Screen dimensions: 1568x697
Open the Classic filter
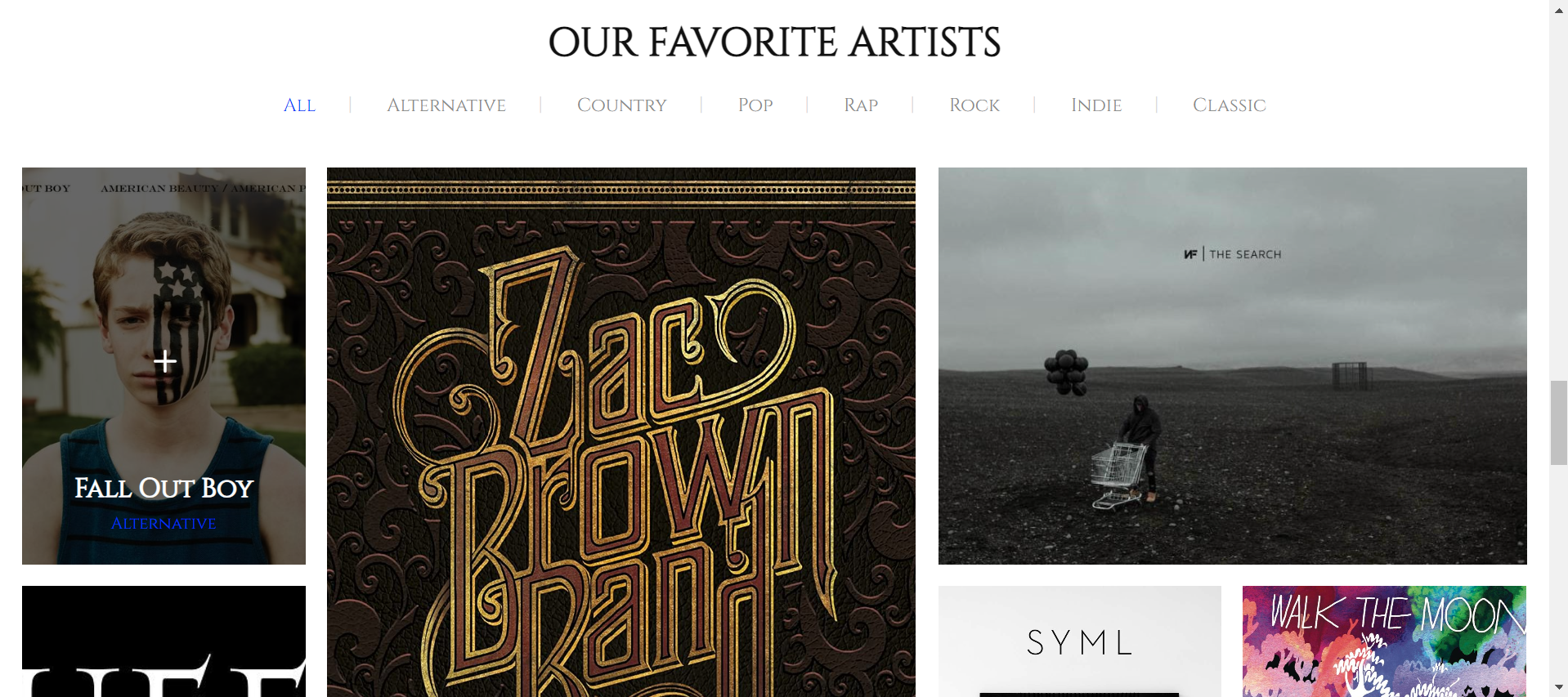[x=1229, y=105]
